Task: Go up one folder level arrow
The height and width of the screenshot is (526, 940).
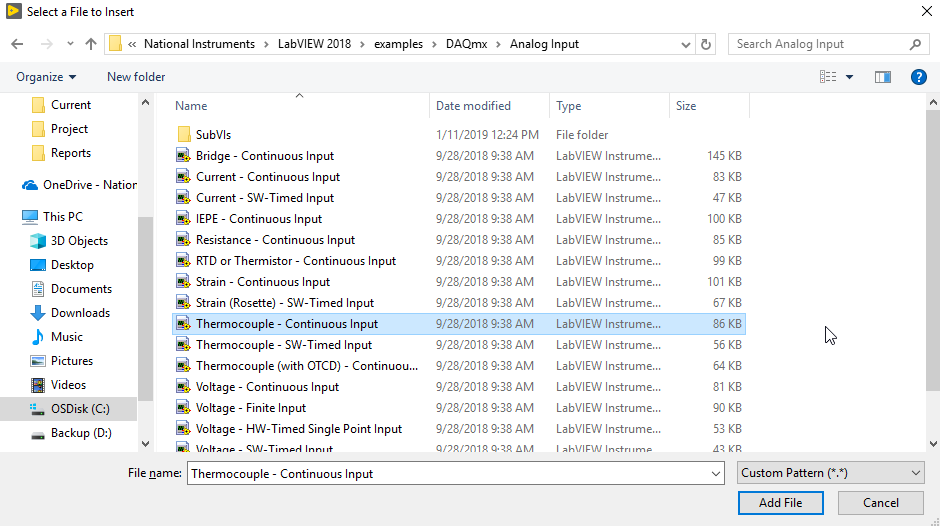Action: click(91, 44)
